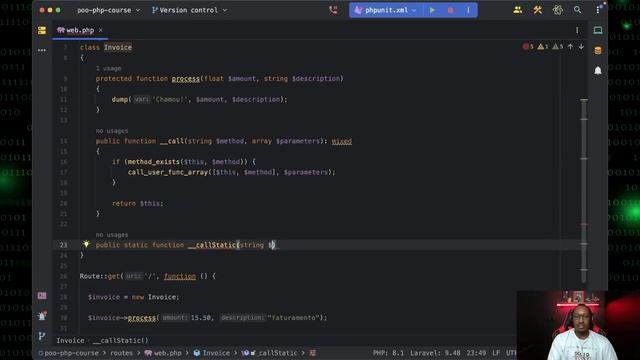Click the red errors count indicator
The width and height of the screenshot is (640, 360).
(x=528, y=47)
